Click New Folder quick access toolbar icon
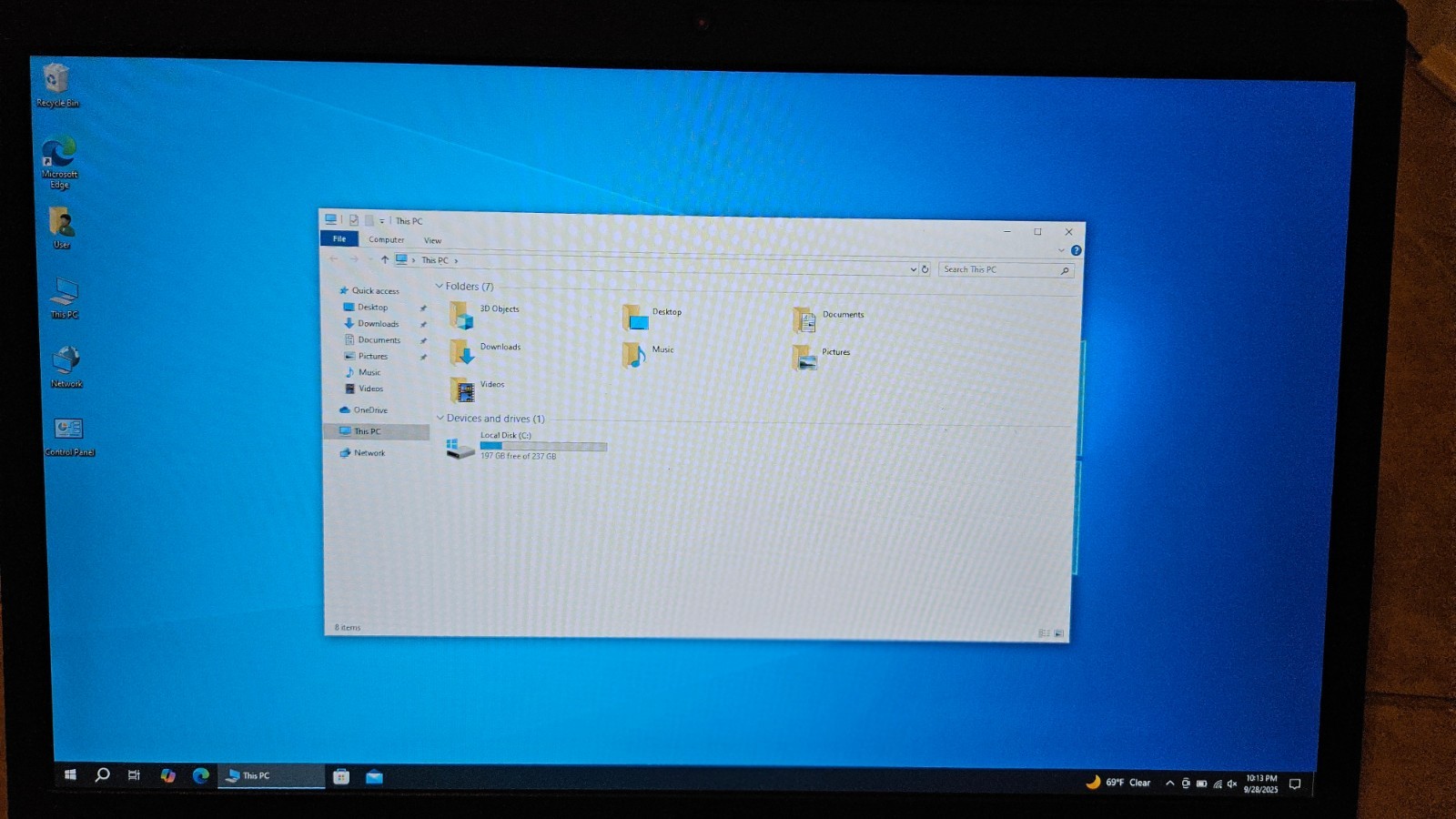Viewport: 1456px width, 819px height. (369, 220)
